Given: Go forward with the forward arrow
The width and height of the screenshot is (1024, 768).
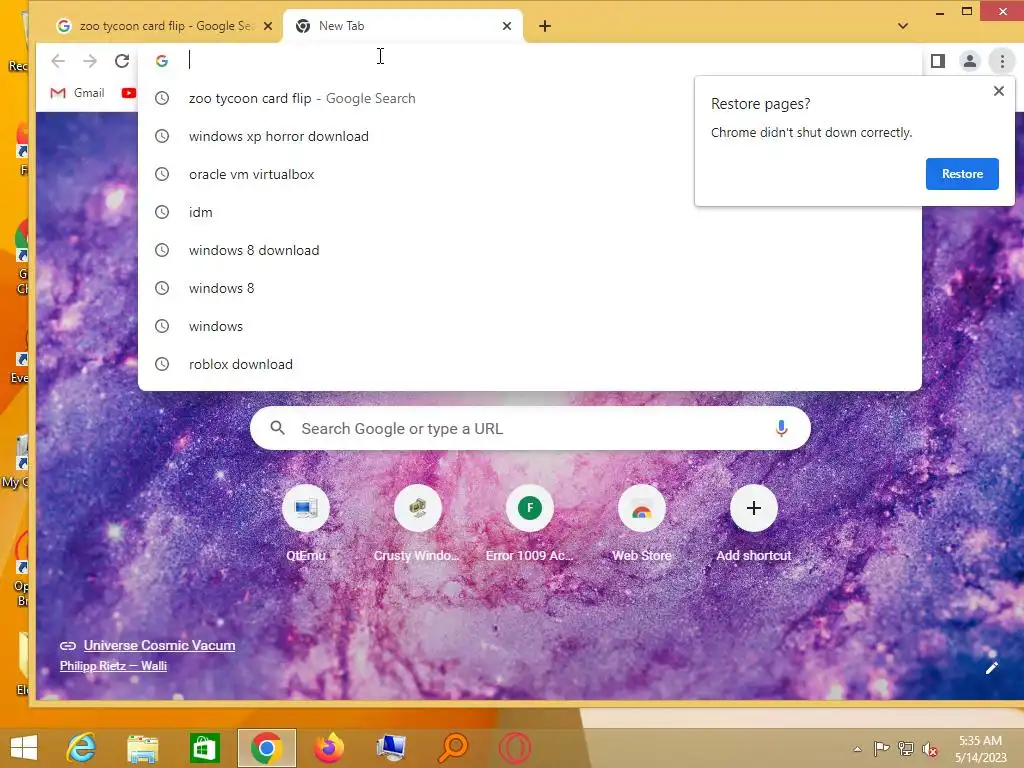Looking at the screenshot, I should (90, 61).
